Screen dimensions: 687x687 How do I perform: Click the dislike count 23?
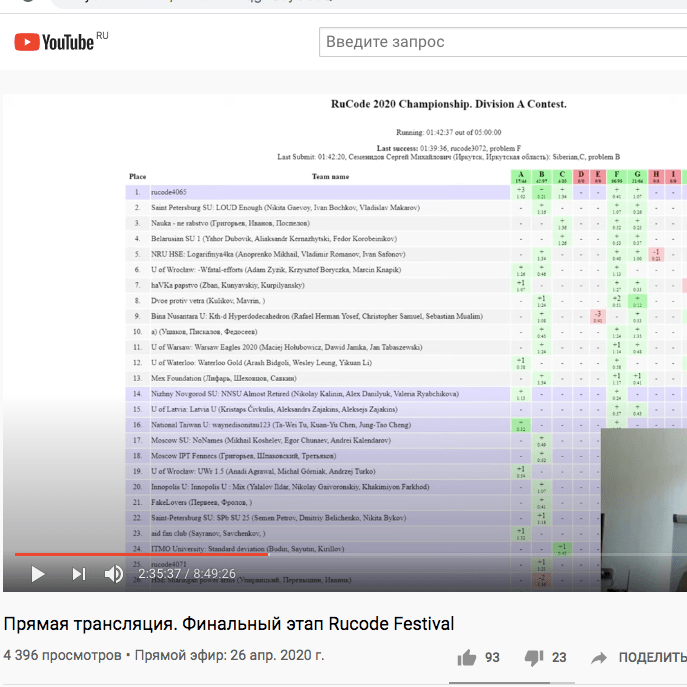pos(559,657)
